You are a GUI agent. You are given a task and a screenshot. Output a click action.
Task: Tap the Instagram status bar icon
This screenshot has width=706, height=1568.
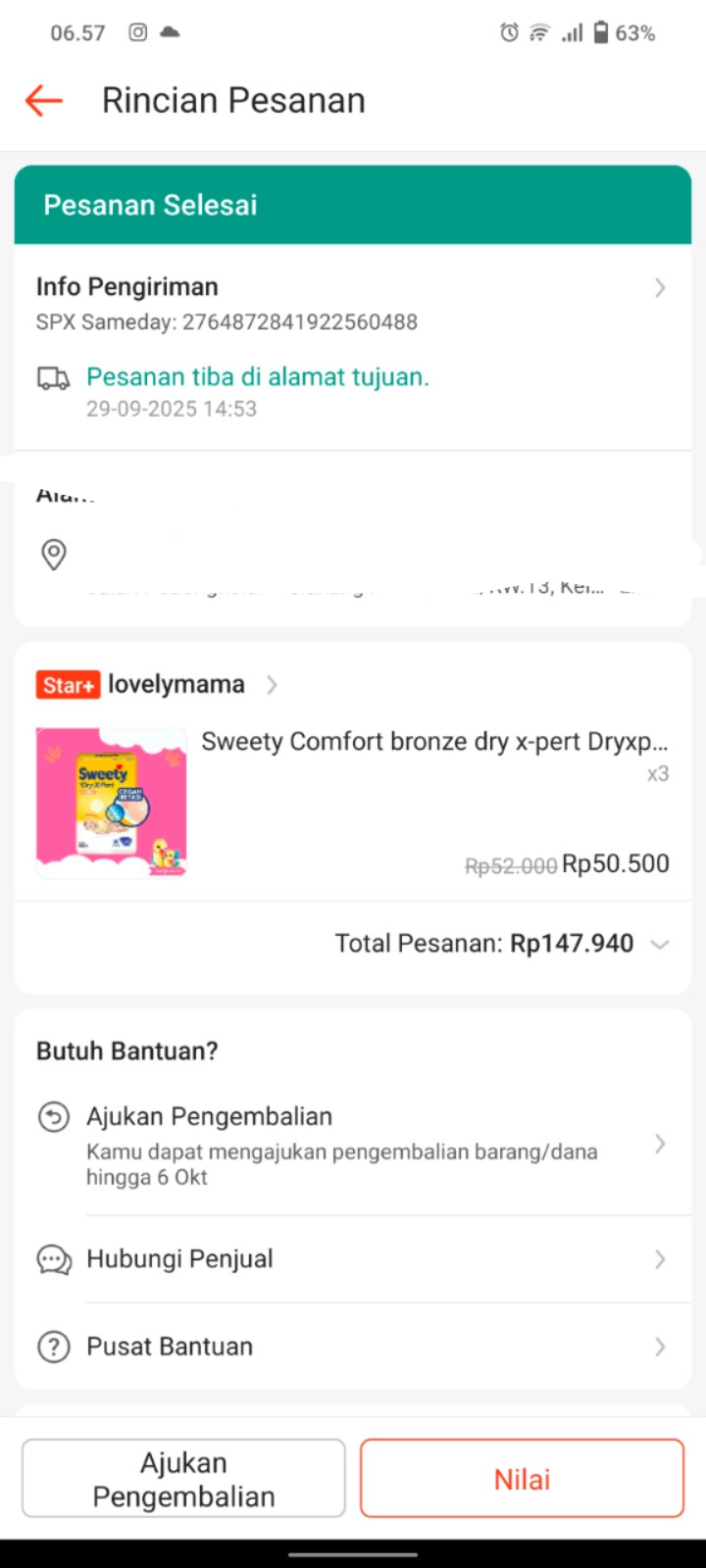[x=138, y=32]
